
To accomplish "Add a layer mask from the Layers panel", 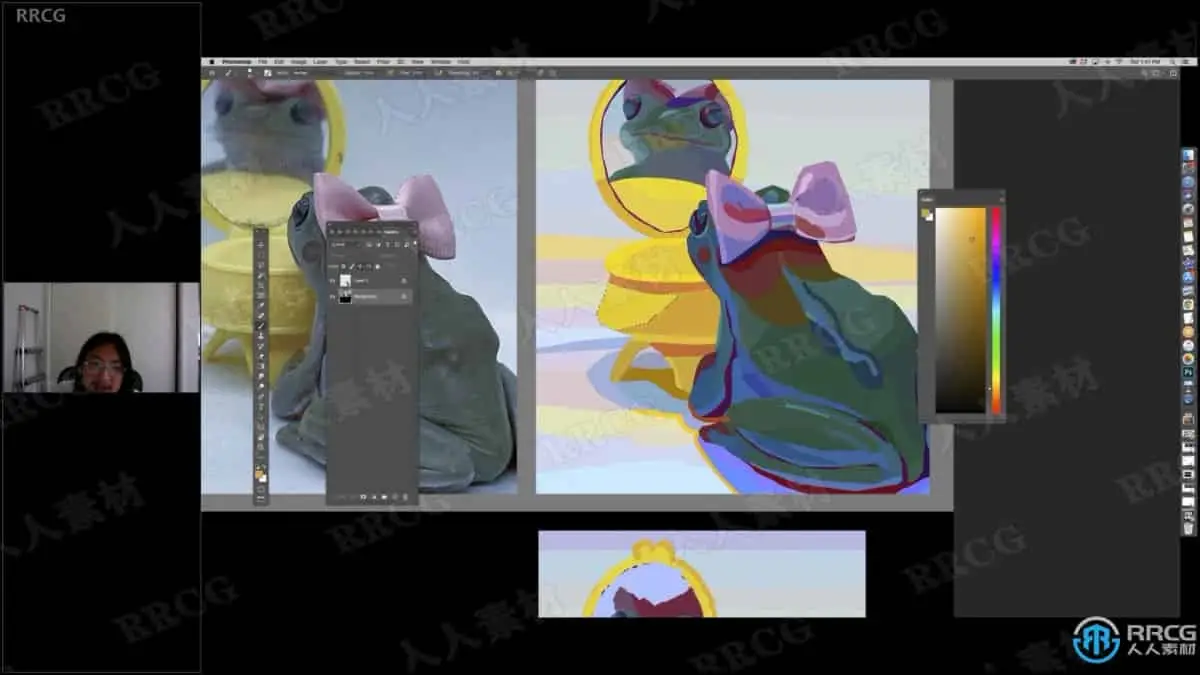I will 363,497.
